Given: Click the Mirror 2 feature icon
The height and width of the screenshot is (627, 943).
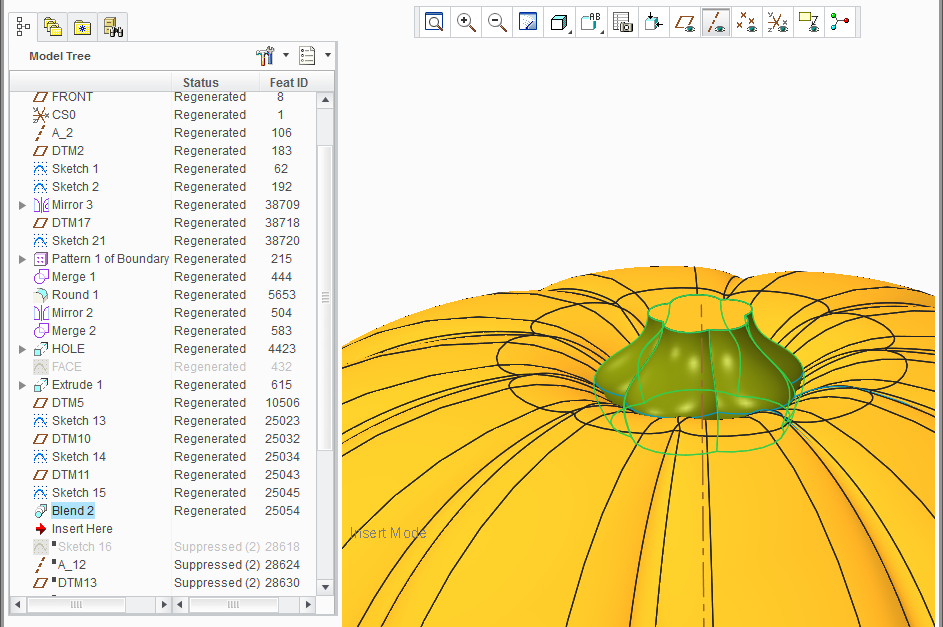Looking at the screenshot, I should (41, 313).
